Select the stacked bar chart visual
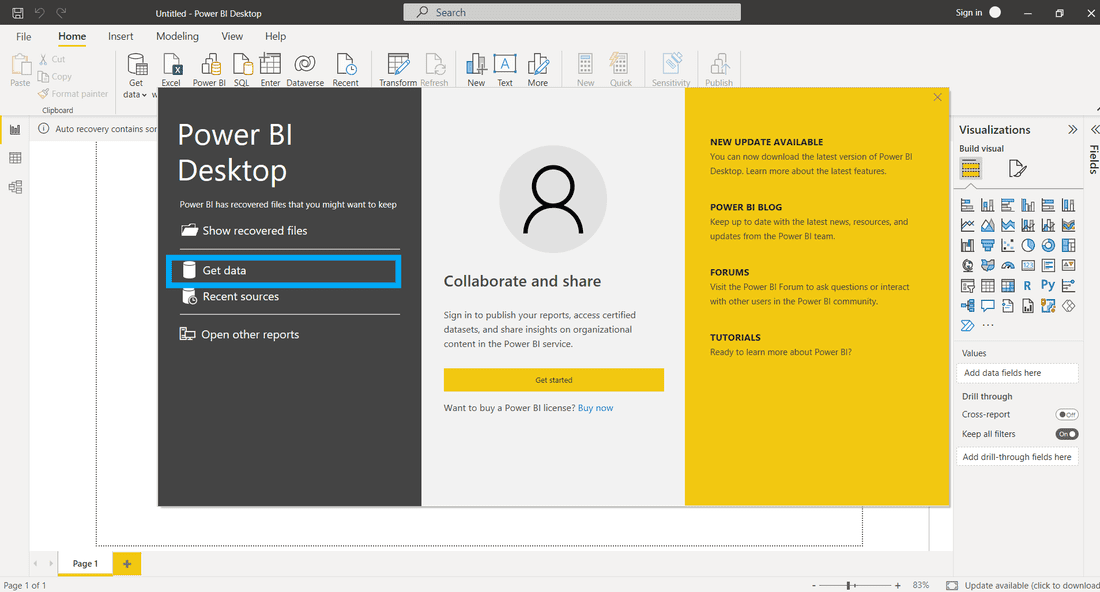 click(967, 205)
